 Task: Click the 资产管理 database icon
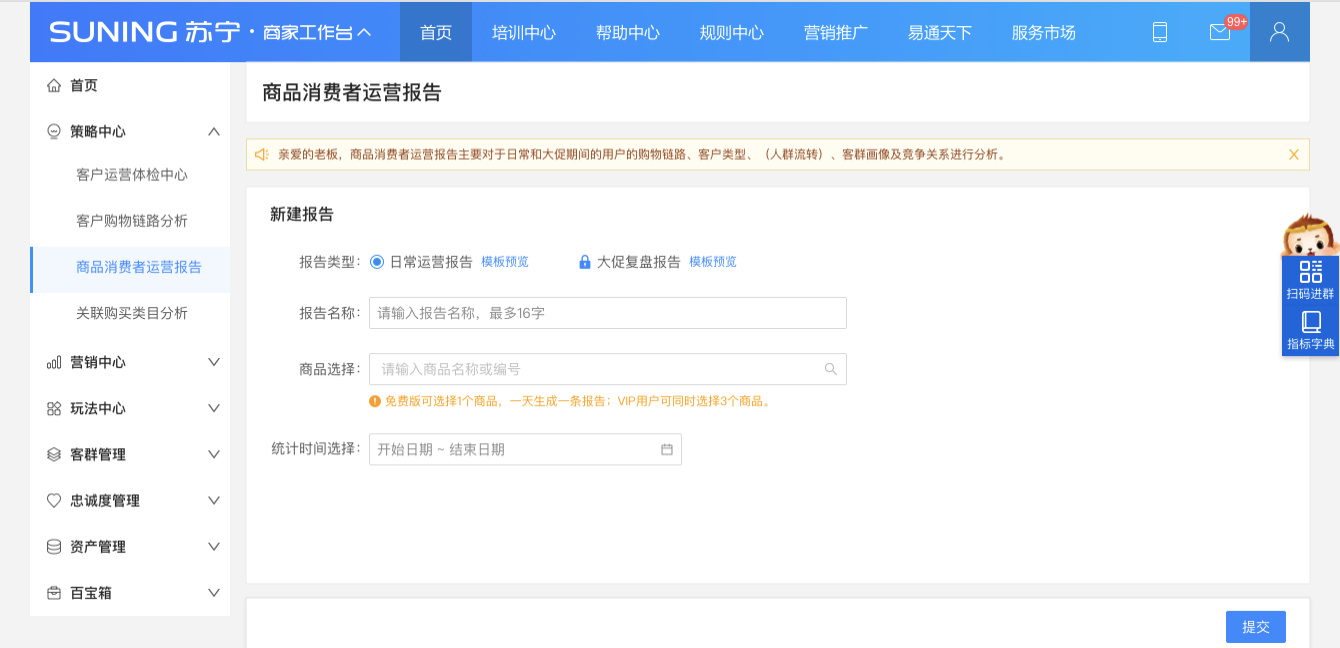pyautogui.click(x=54, y=547)
